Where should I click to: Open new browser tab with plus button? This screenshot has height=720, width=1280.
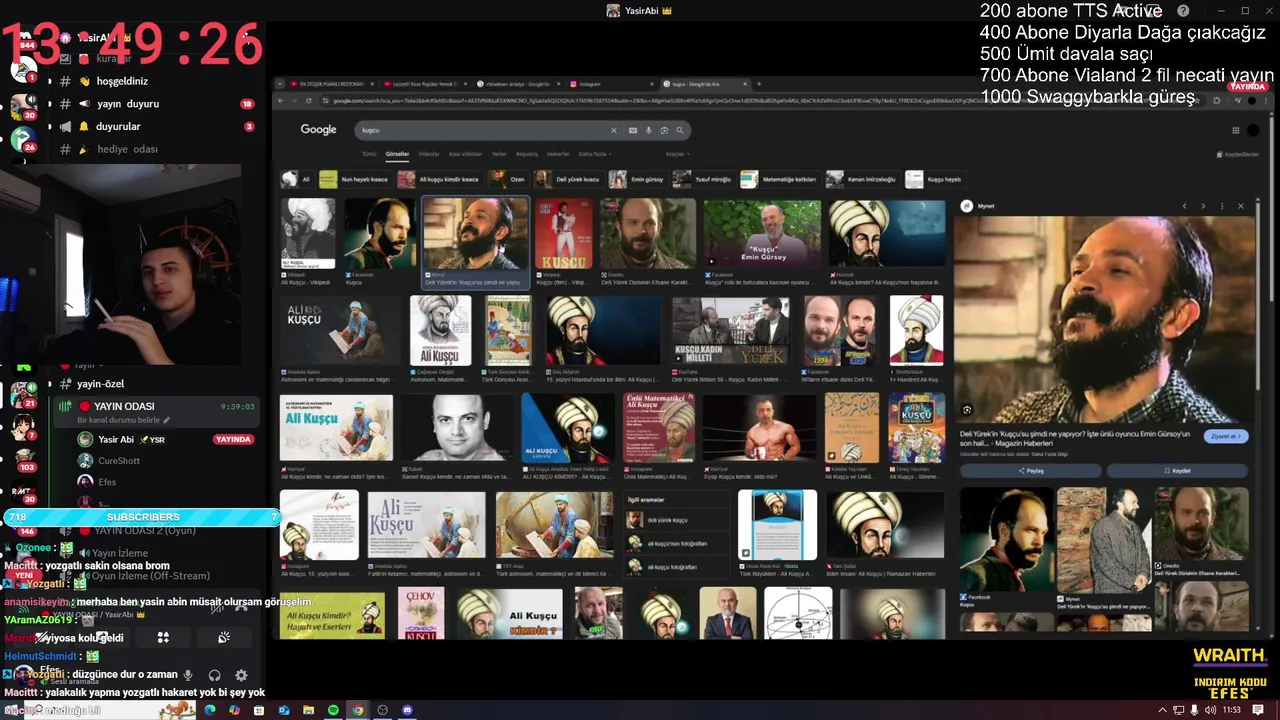pyautogui.click(x=758, y=84)
